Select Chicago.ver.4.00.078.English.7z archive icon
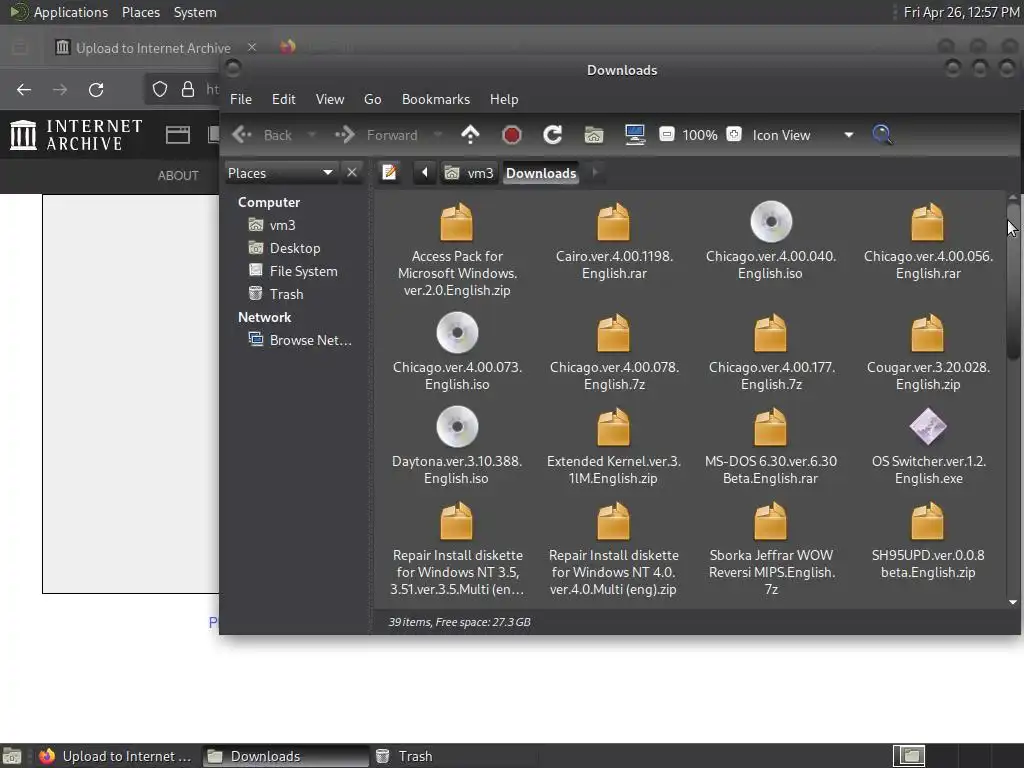Screen dimensions: 1024x768 [x=614, y=333]
